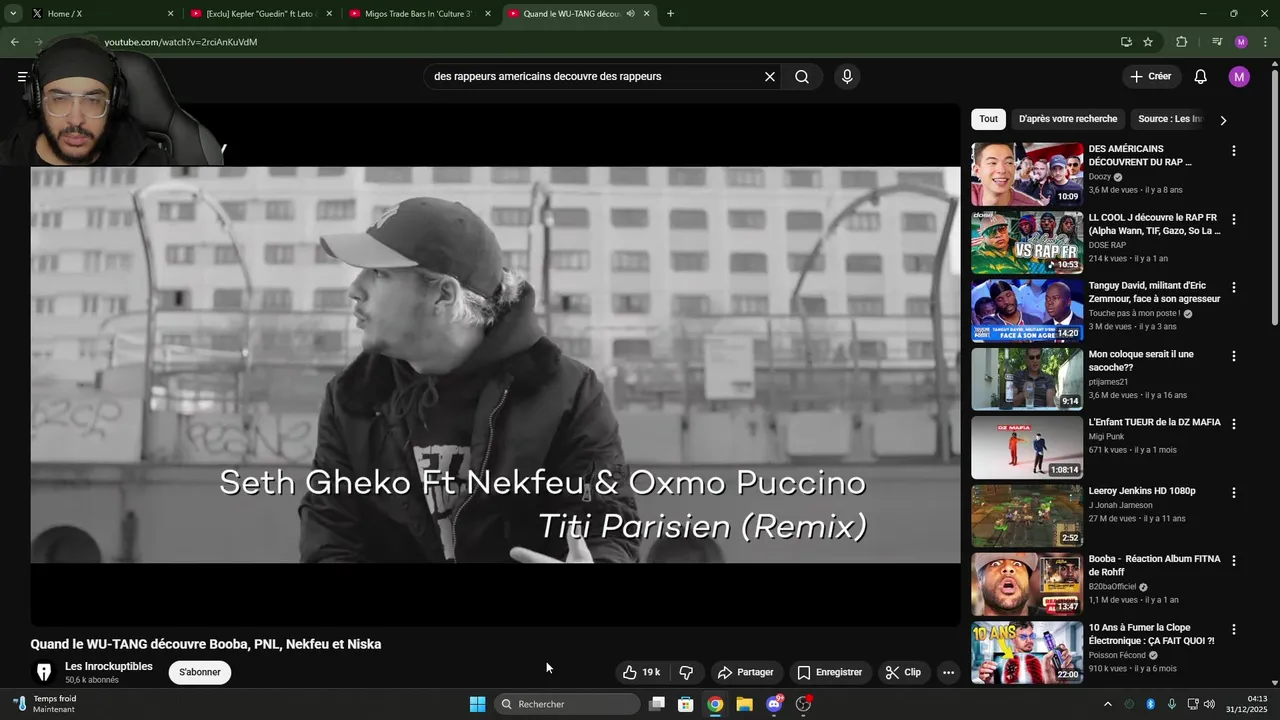Start voice search with the microphone
1280x720 pixels.
tap(847, 77)
